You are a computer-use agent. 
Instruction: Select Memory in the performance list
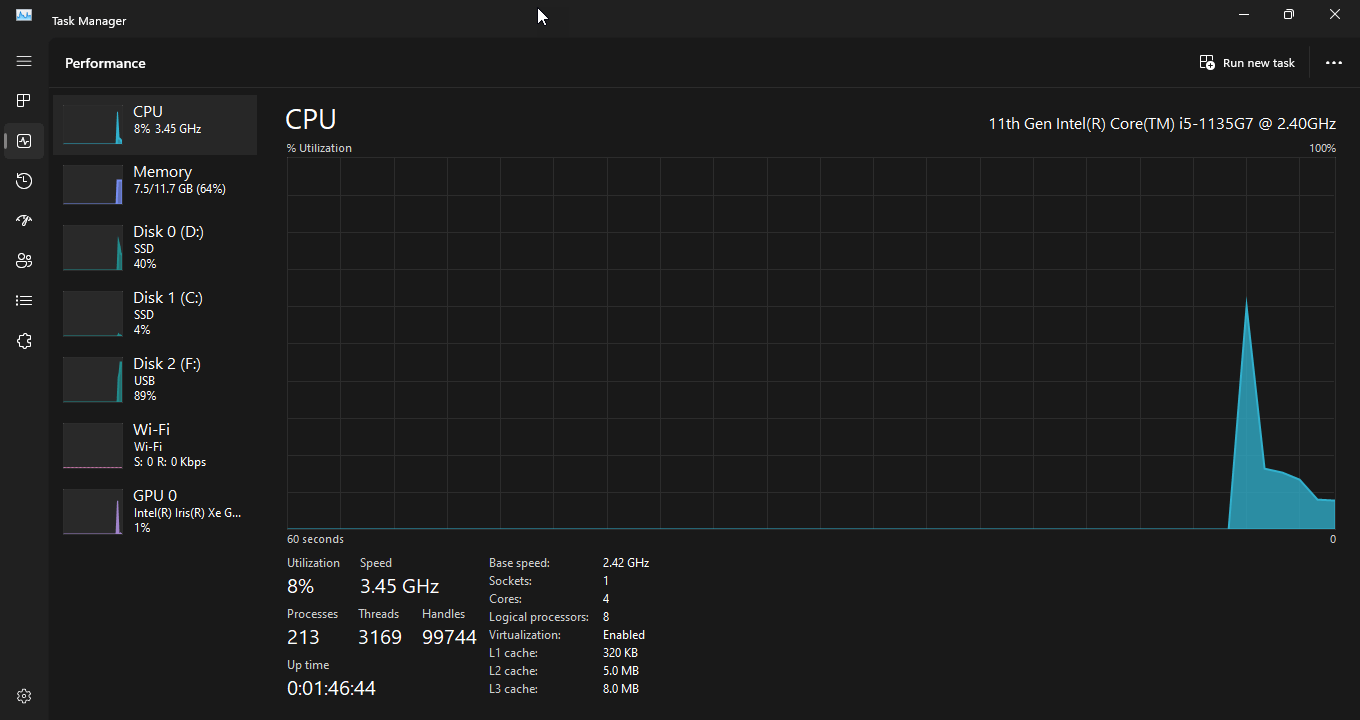[155, 180]
